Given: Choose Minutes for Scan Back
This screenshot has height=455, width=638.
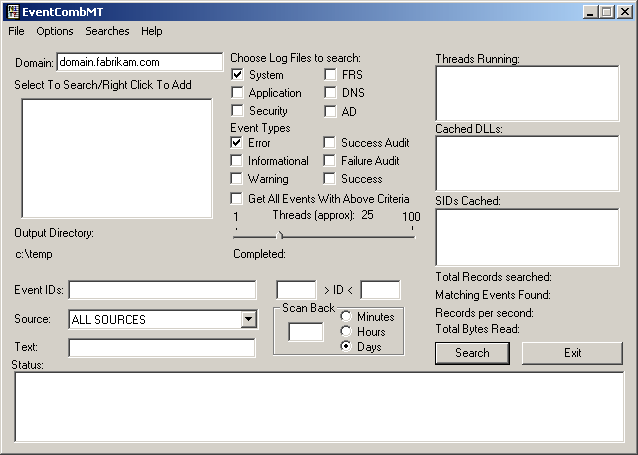Looking at the screenshot, I should 346,317.
